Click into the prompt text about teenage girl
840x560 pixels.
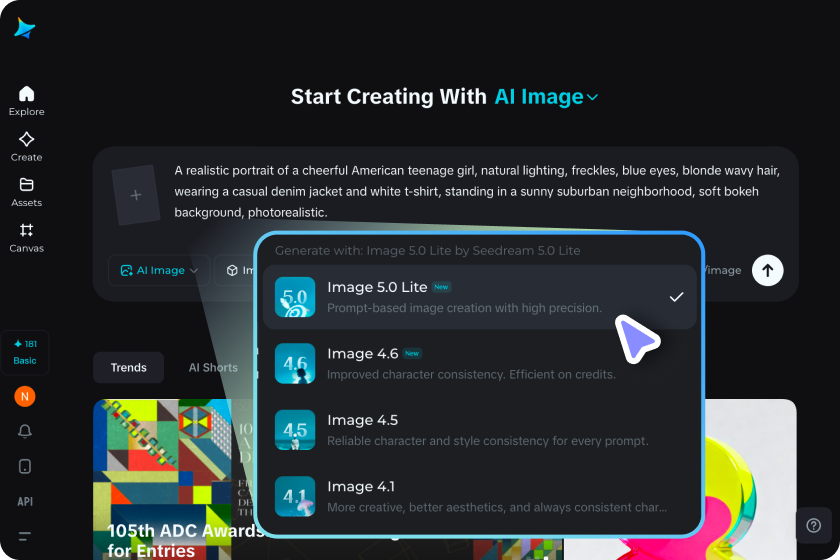477,191
